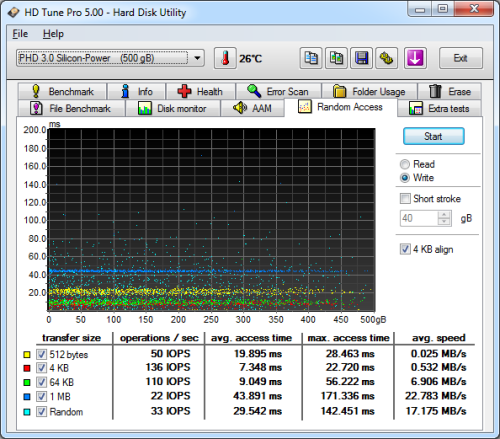This screenshot has width=500, height=439.
Task: Uncheck the 4 KB align checkbox
Action: pyautogui.click(x=405, y=249)
